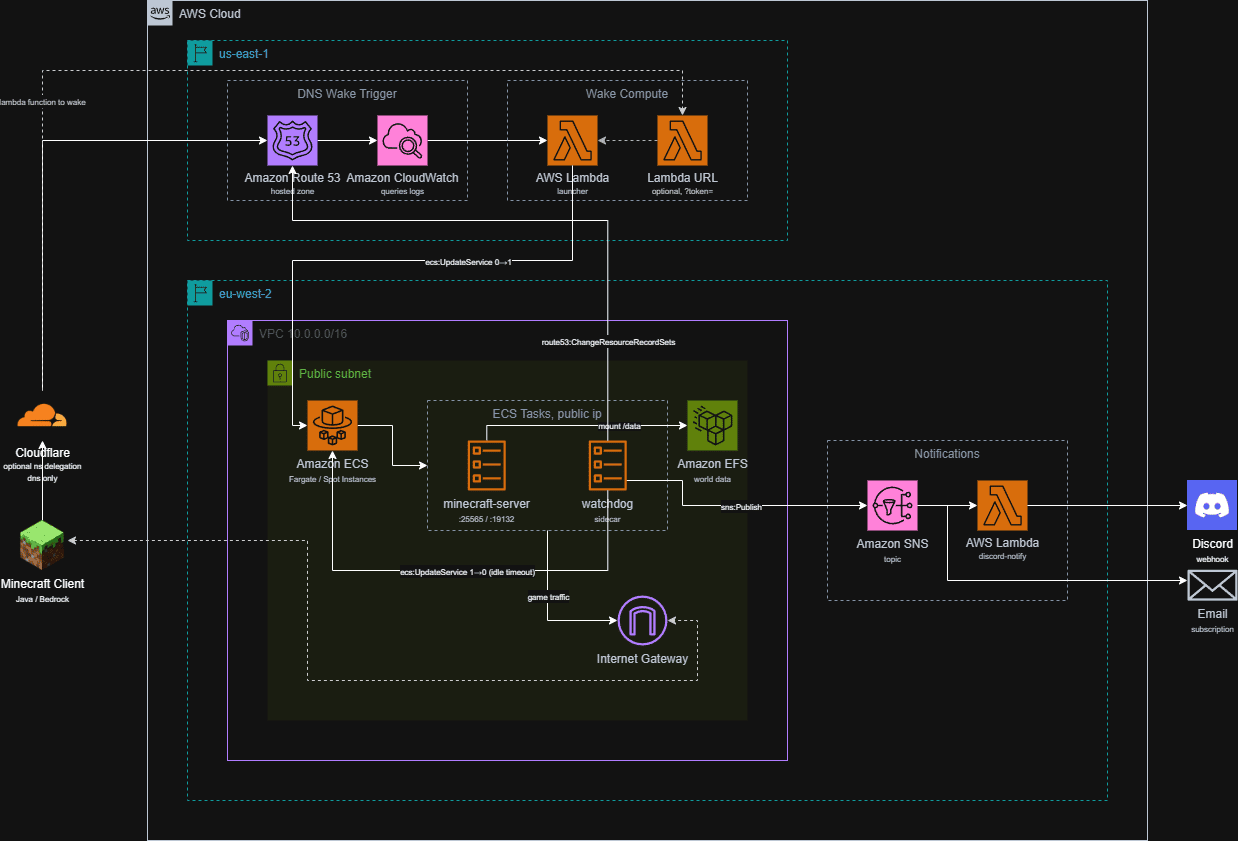This screenshot has height=841, width=1238.
Task: Click the Email envelope icon
Action: (1212, 585)
